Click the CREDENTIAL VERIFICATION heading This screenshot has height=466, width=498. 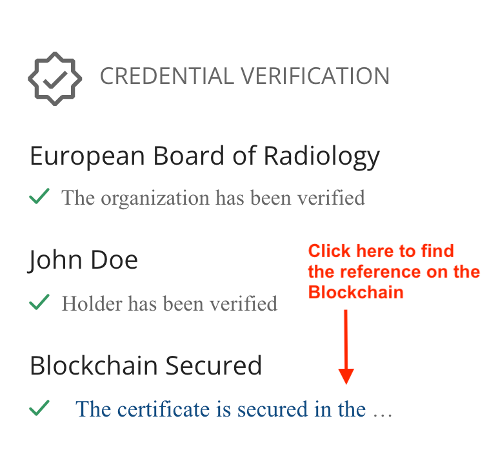245,76
